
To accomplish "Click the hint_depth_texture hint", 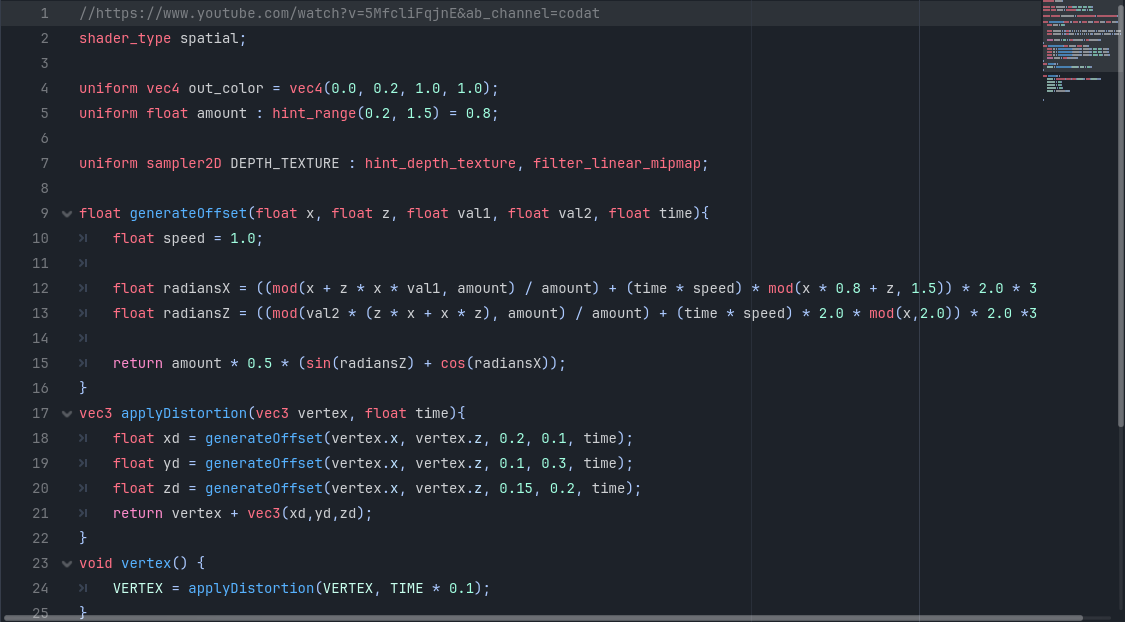I will (440, 163).
